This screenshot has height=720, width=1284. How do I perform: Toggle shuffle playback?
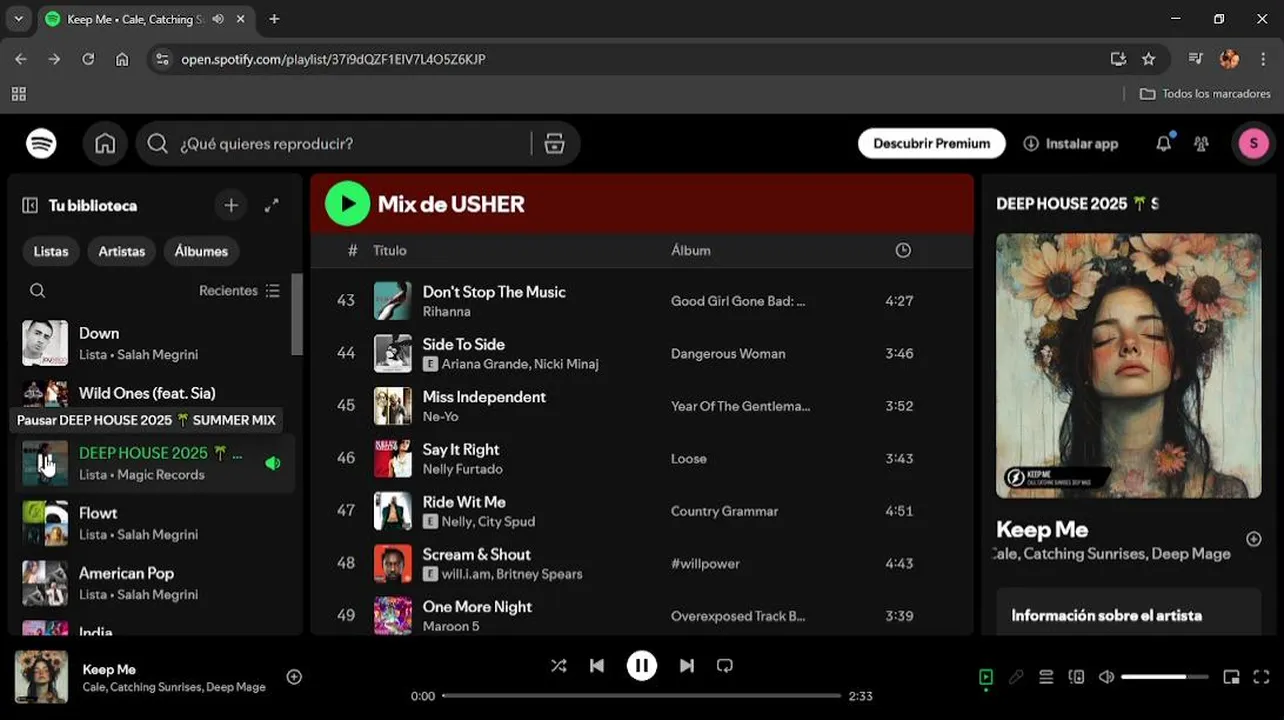coord(558,666)
